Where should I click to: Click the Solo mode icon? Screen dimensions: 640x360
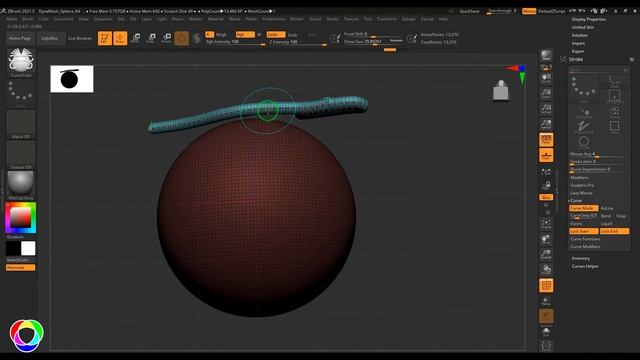pos(546,332)
